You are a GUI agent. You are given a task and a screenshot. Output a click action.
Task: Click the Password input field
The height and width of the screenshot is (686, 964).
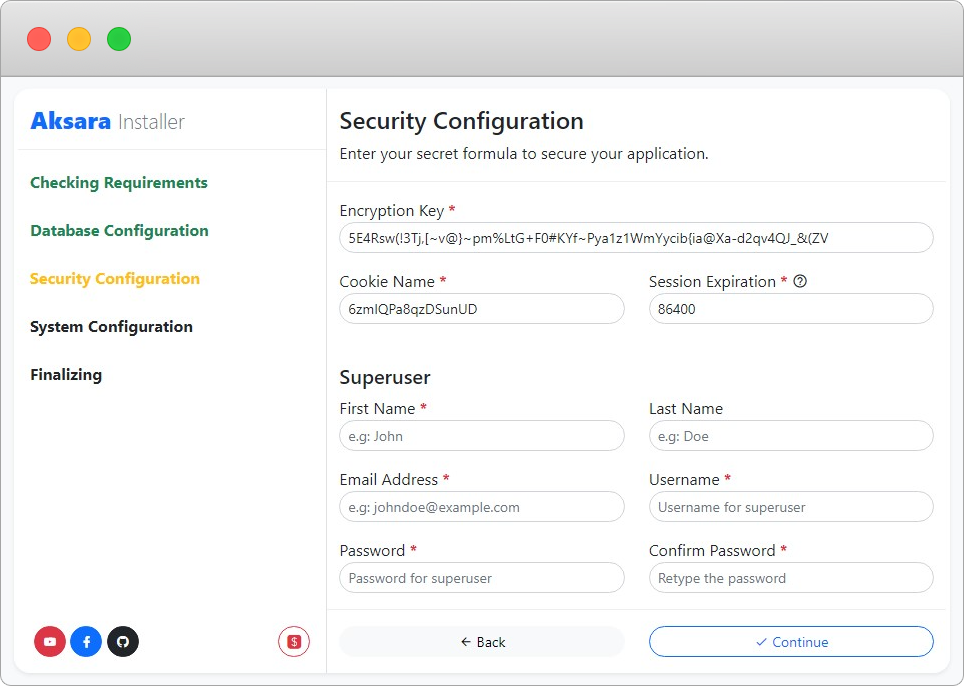(x=482, y=578)
